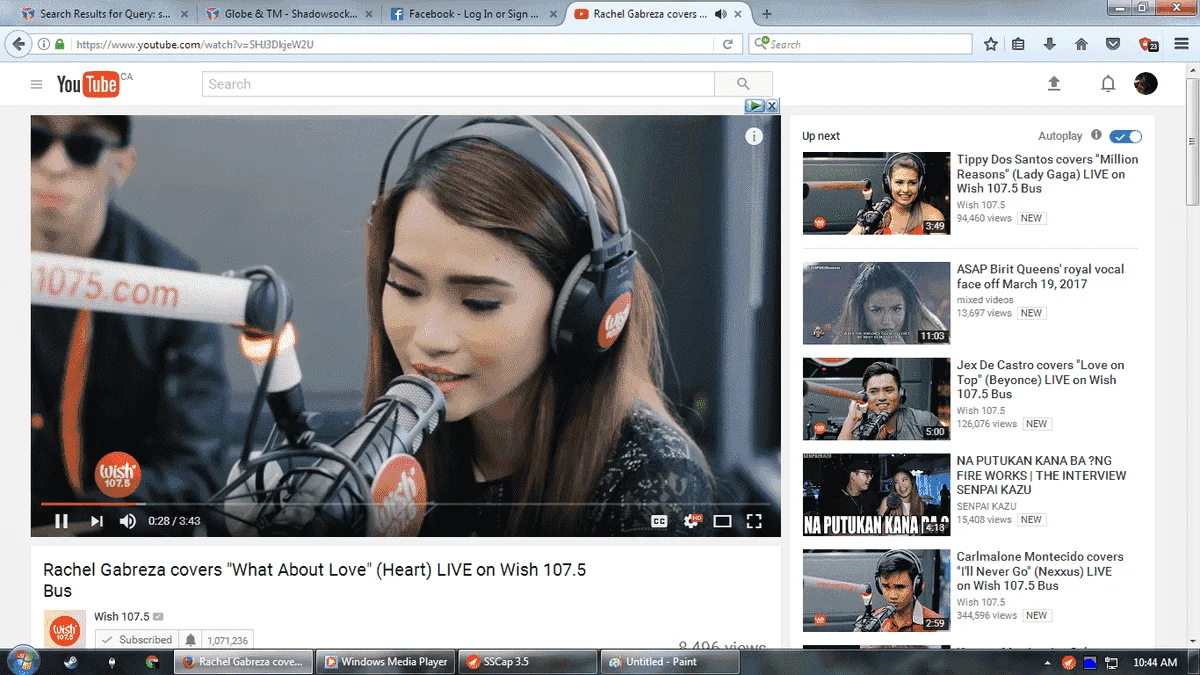
Task: Switch to Untitled - Paint taskbar item
Action: point(670,662)
